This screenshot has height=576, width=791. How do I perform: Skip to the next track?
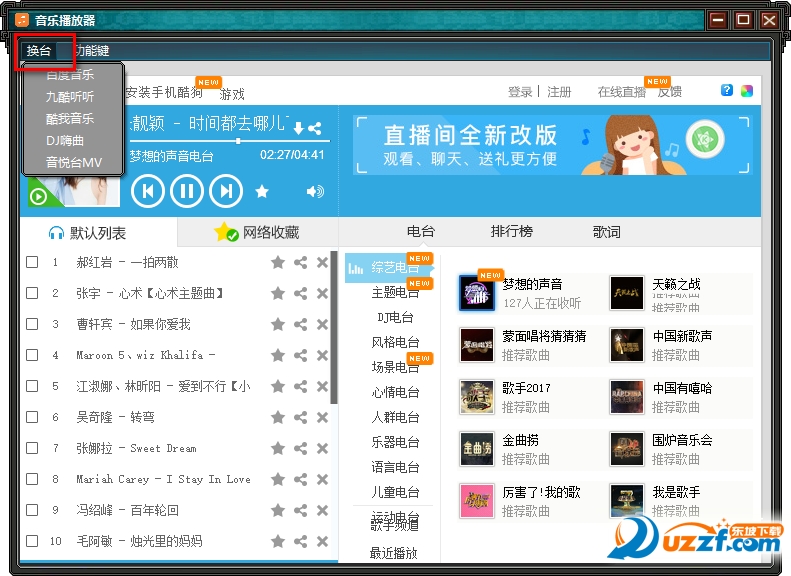[x=226, y=190]
